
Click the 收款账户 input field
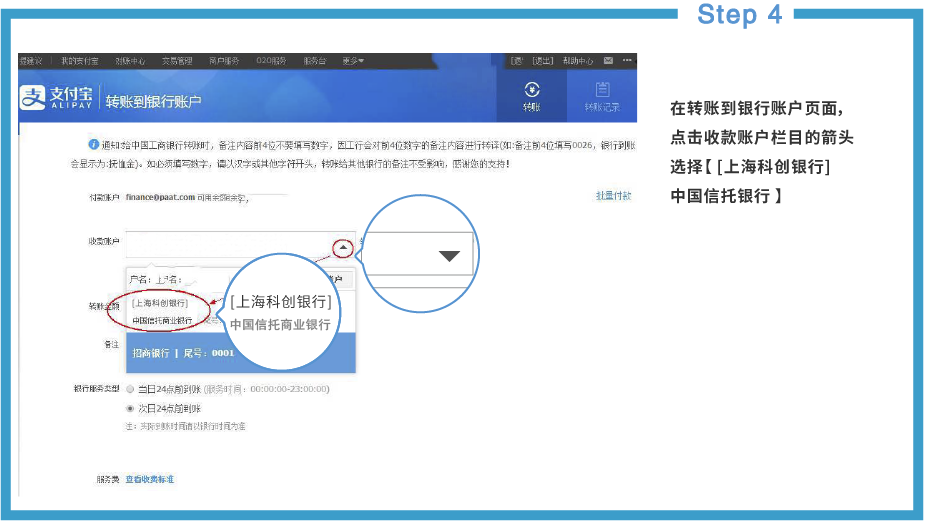pos(241,244)
